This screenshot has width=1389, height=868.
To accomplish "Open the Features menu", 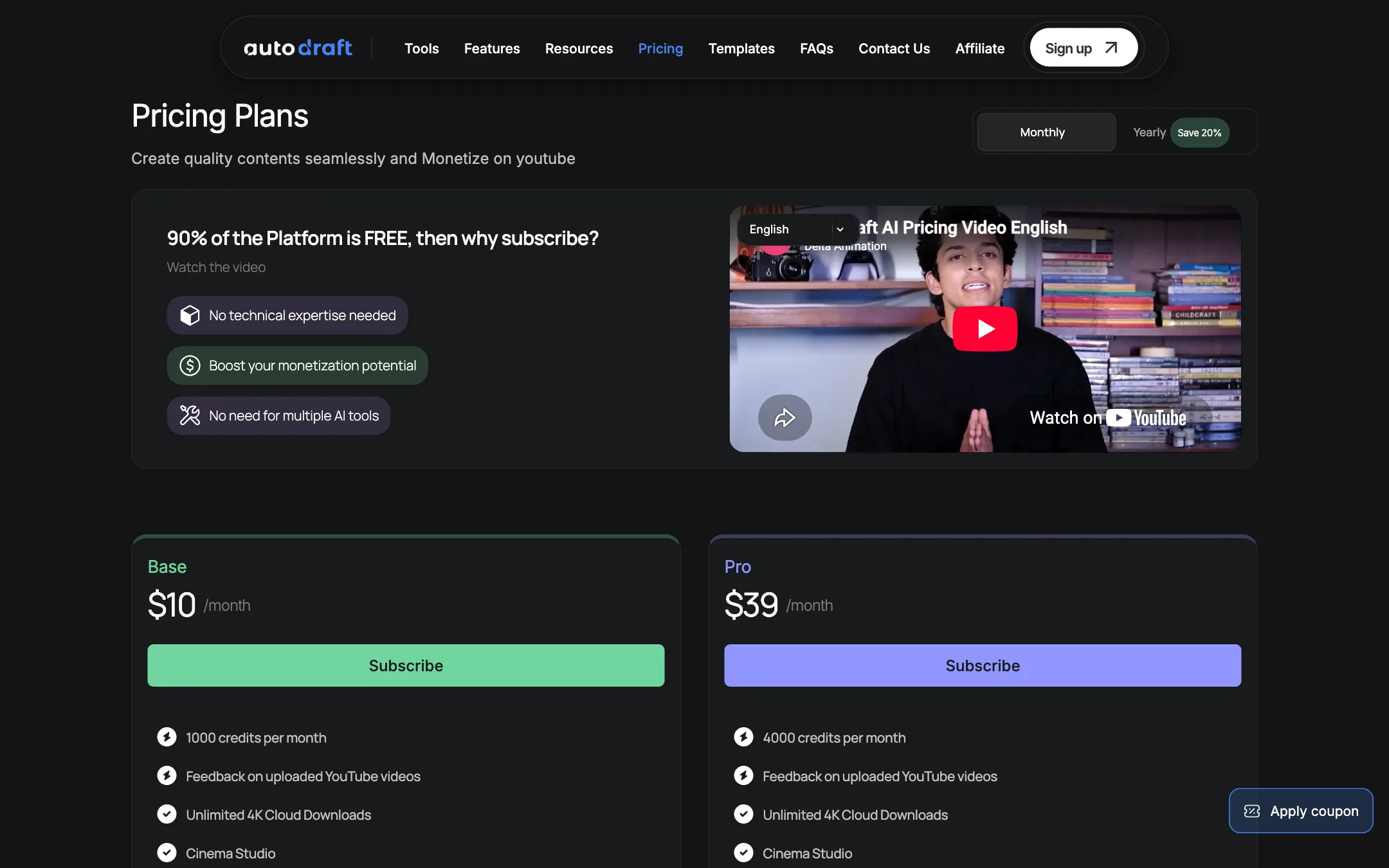I will (x=492, y=48).
